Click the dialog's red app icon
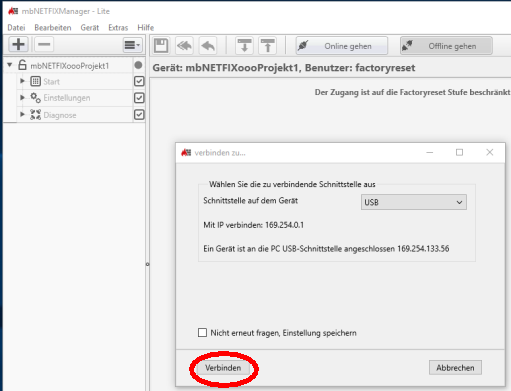 (186, 153)
